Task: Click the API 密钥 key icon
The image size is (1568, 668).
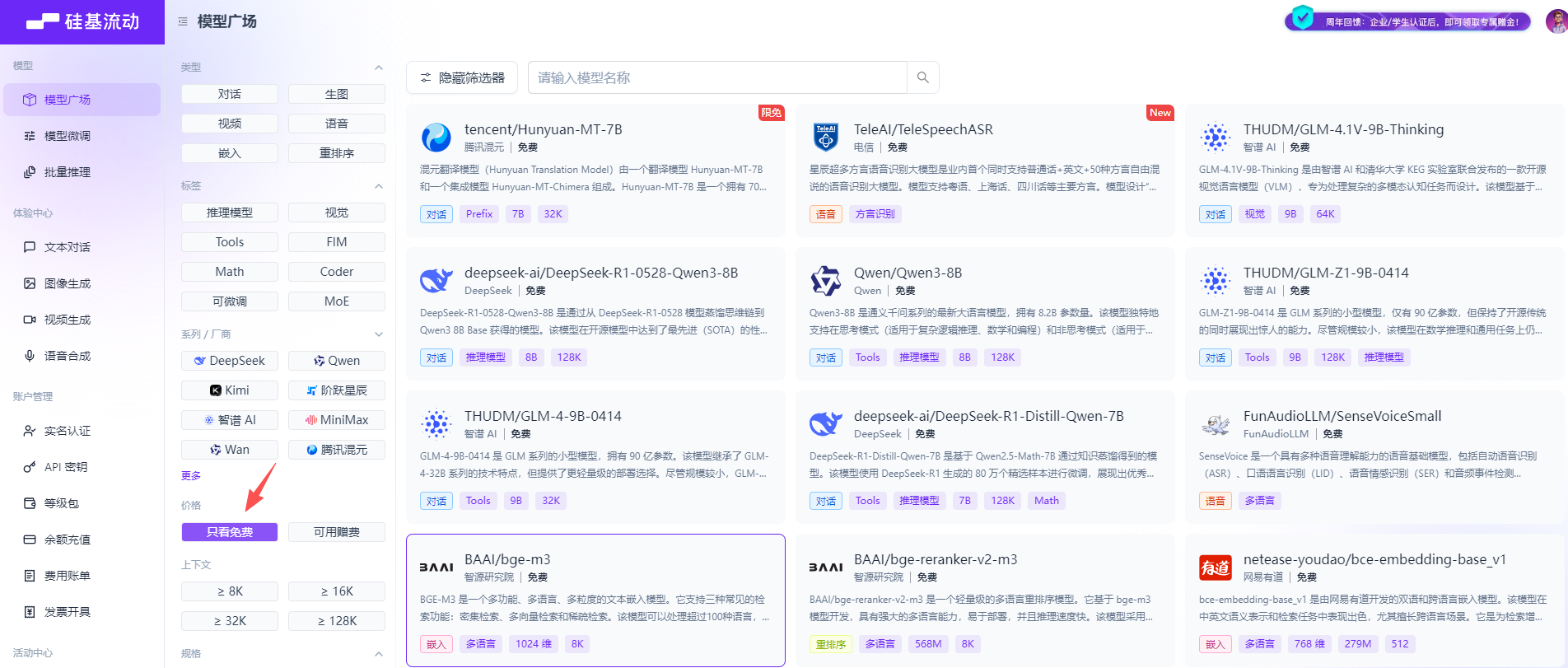Action: click(x=30, y=467)
